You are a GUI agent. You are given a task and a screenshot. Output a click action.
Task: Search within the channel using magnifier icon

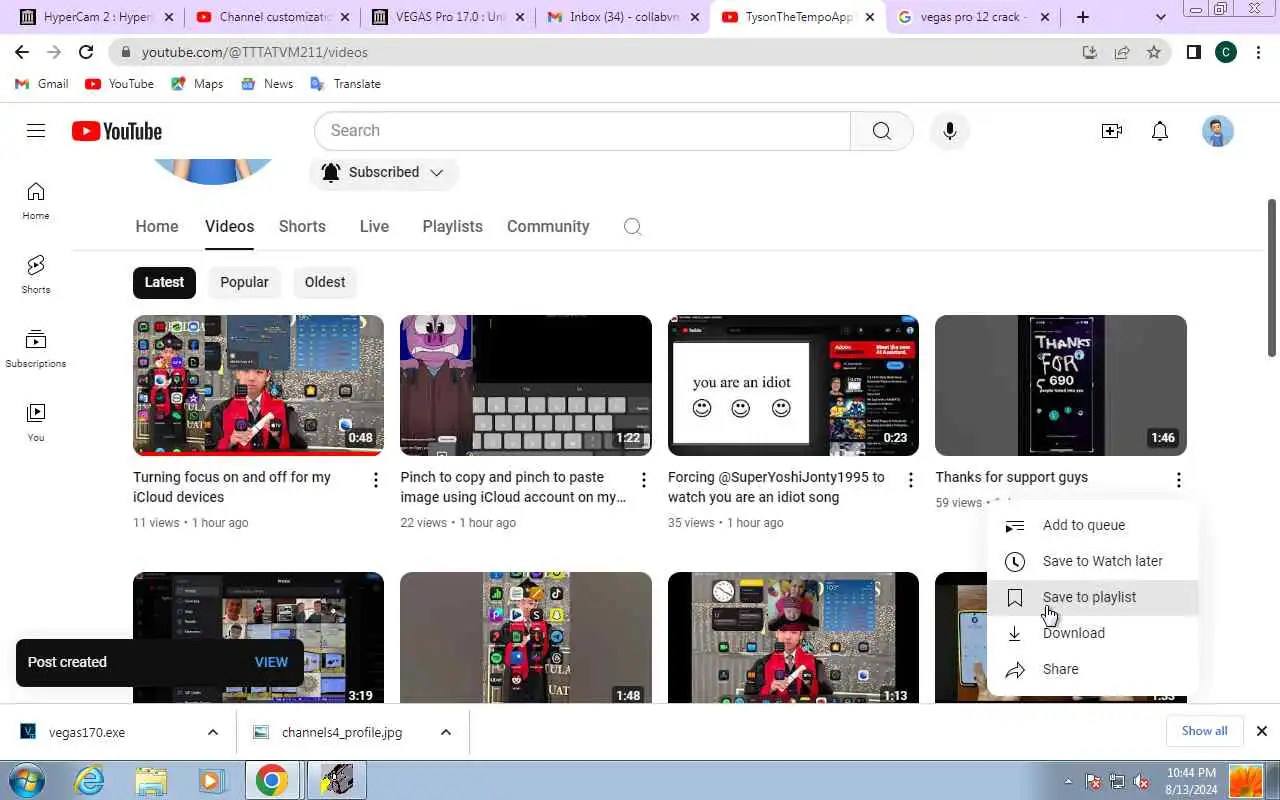632,226
